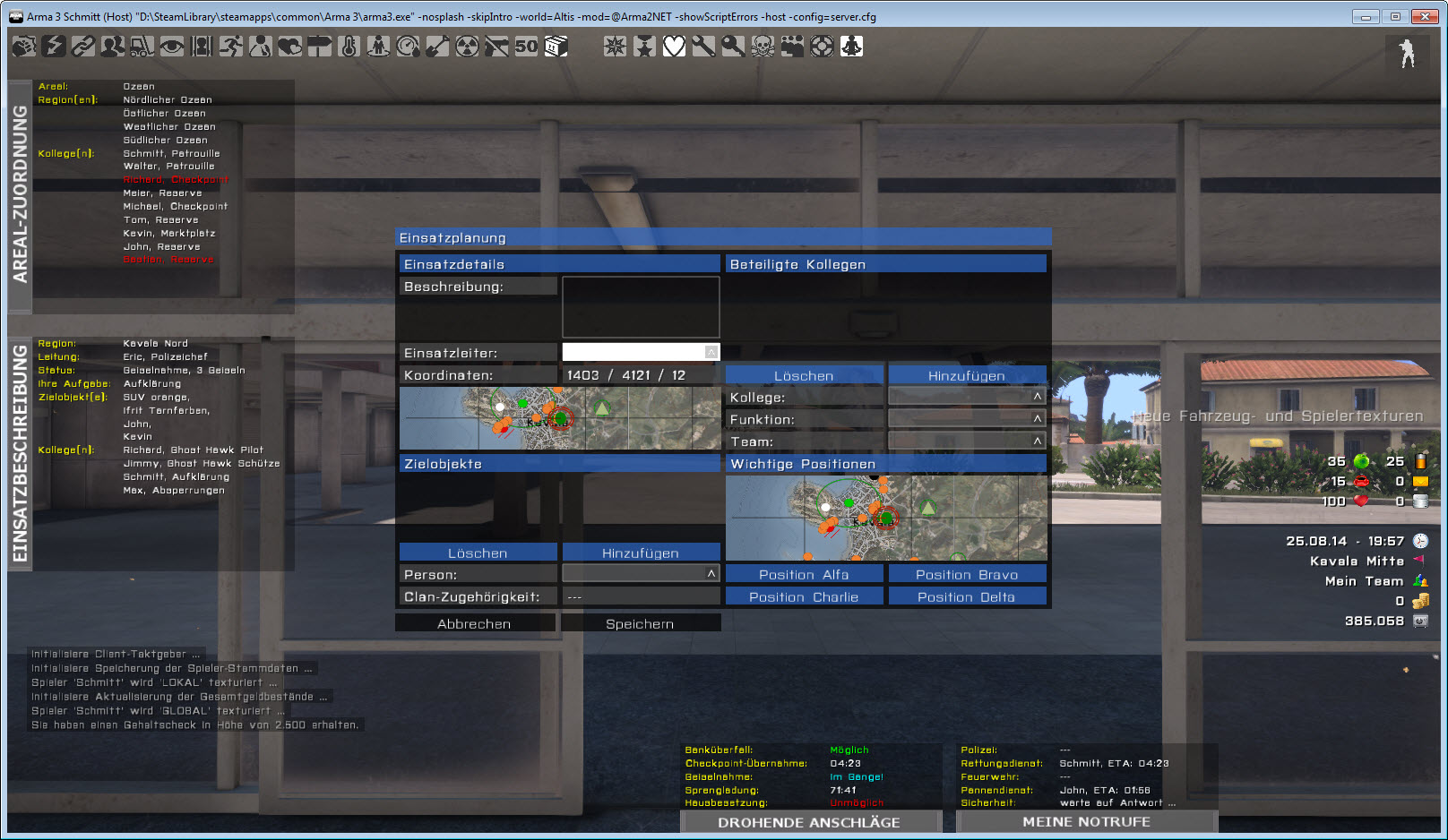Click the clock icon beside date
The image size is (1448, 840).
coord(1421,541)
